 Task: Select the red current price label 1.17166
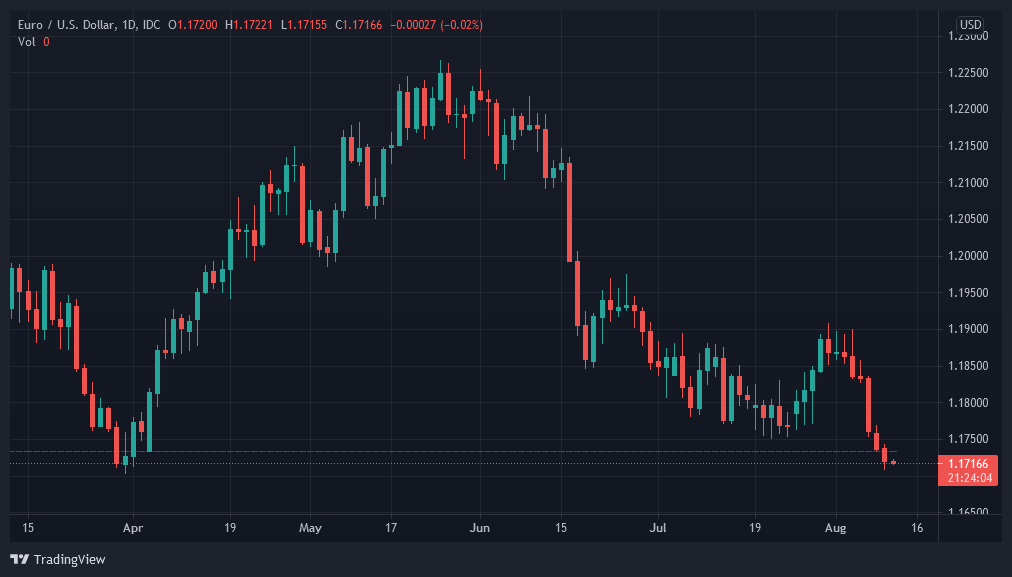969,463
